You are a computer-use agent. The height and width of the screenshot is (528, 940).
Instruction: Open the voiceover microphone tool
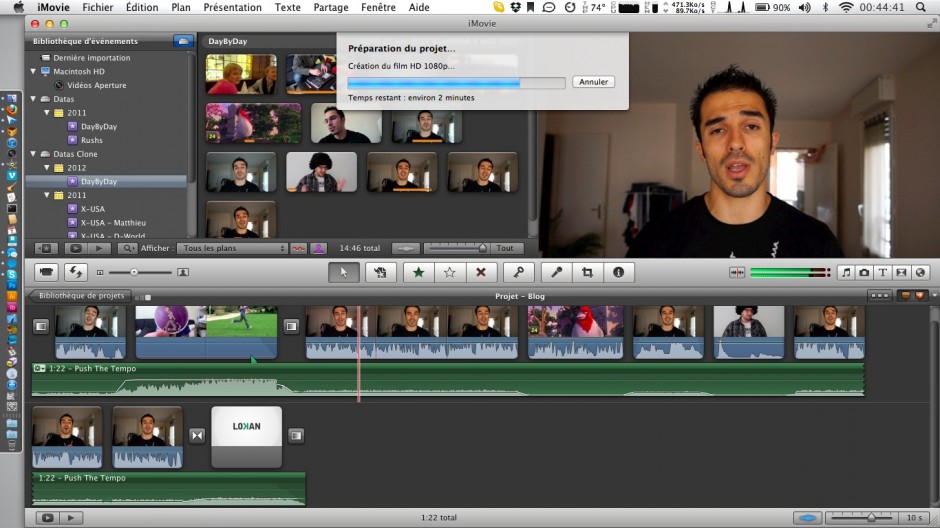point(556,272)
